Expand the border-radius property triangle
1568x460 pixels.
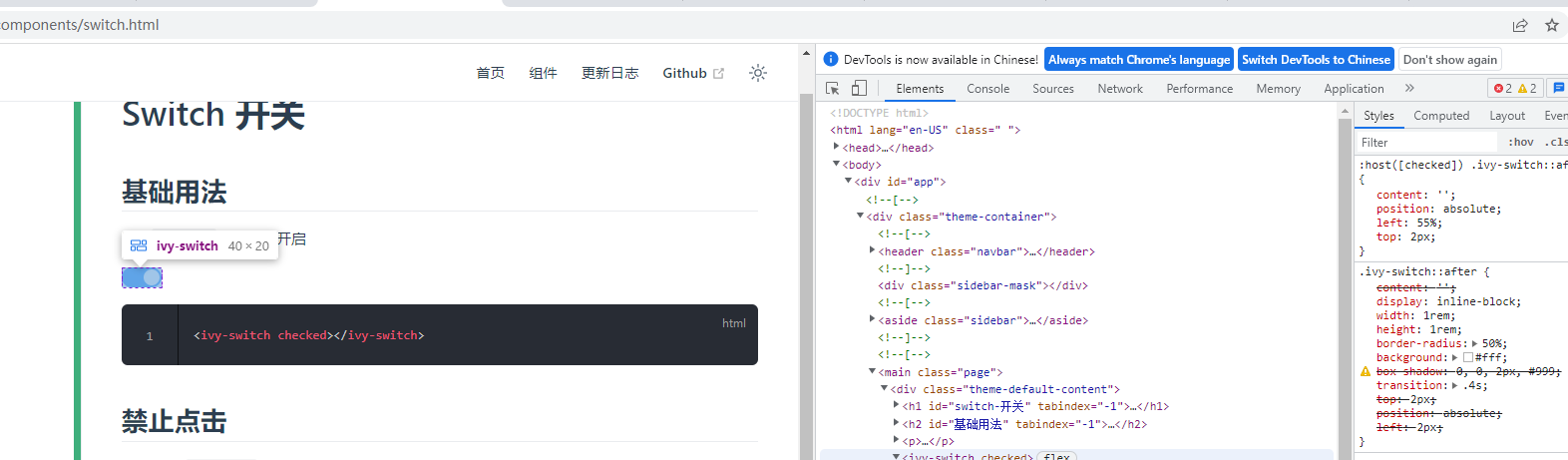point(1475,343)
